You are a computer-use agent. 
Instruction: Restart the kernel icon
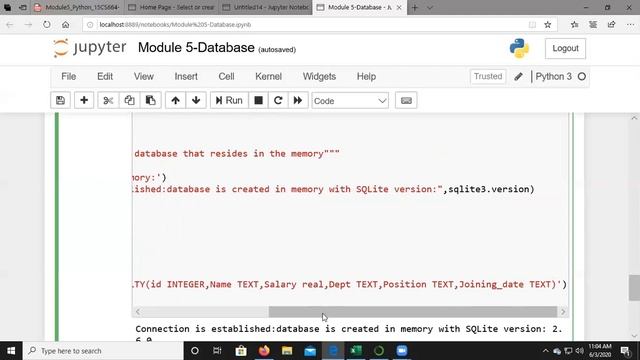click(278, 100)
